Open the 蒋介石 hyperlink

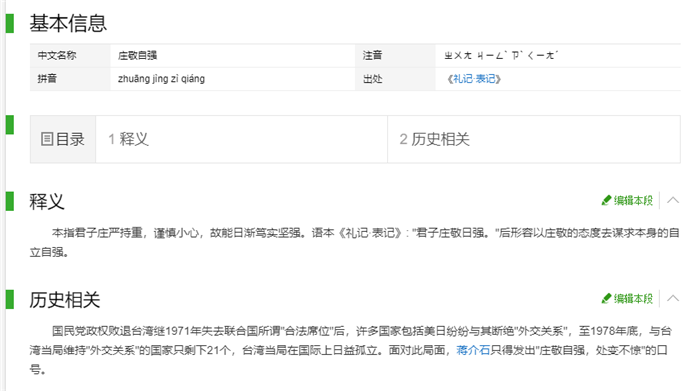[x=473, y=350]
